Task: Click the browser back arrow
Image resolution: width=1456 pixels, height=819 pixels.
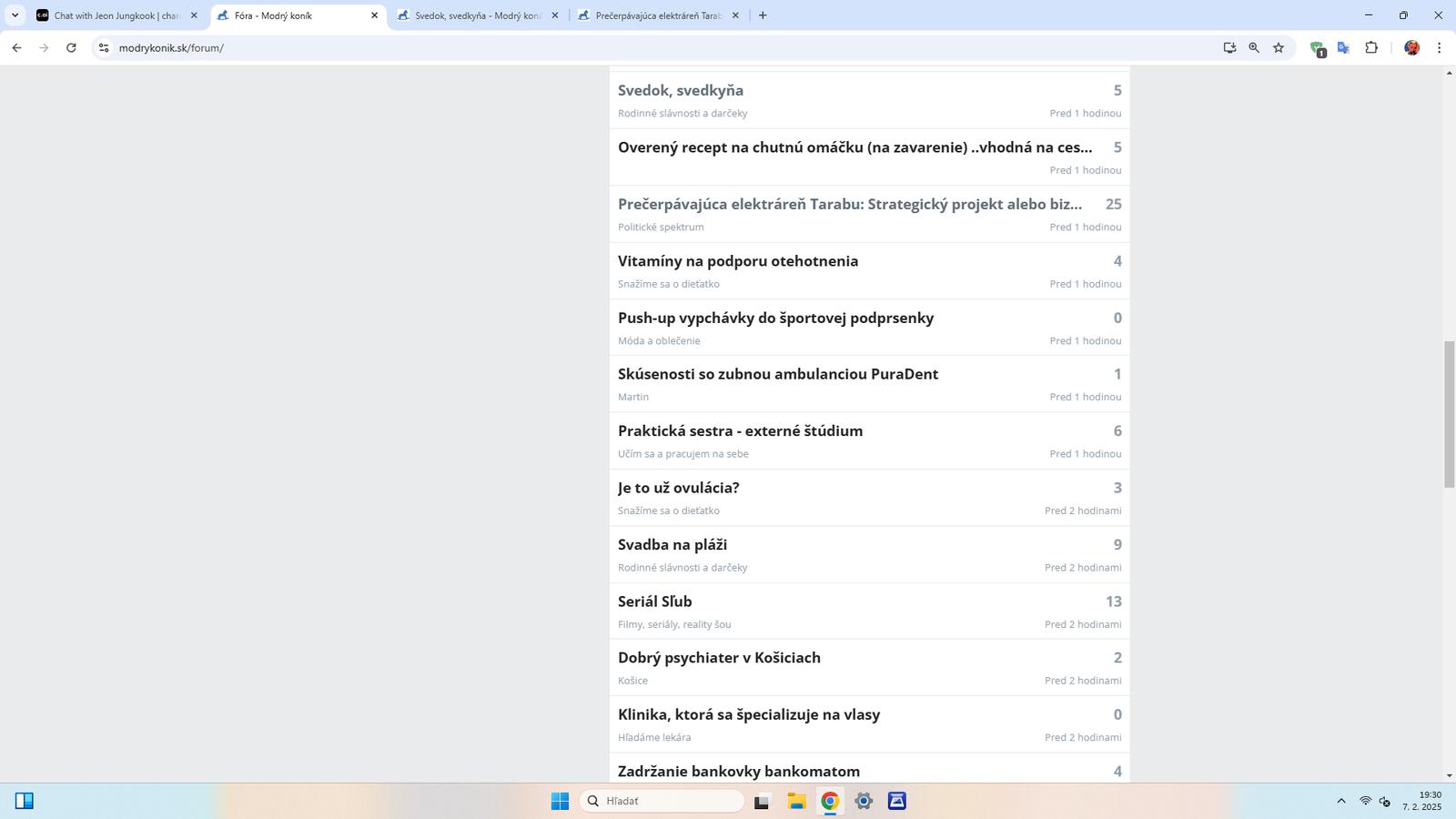Action: tap(16, 48)
